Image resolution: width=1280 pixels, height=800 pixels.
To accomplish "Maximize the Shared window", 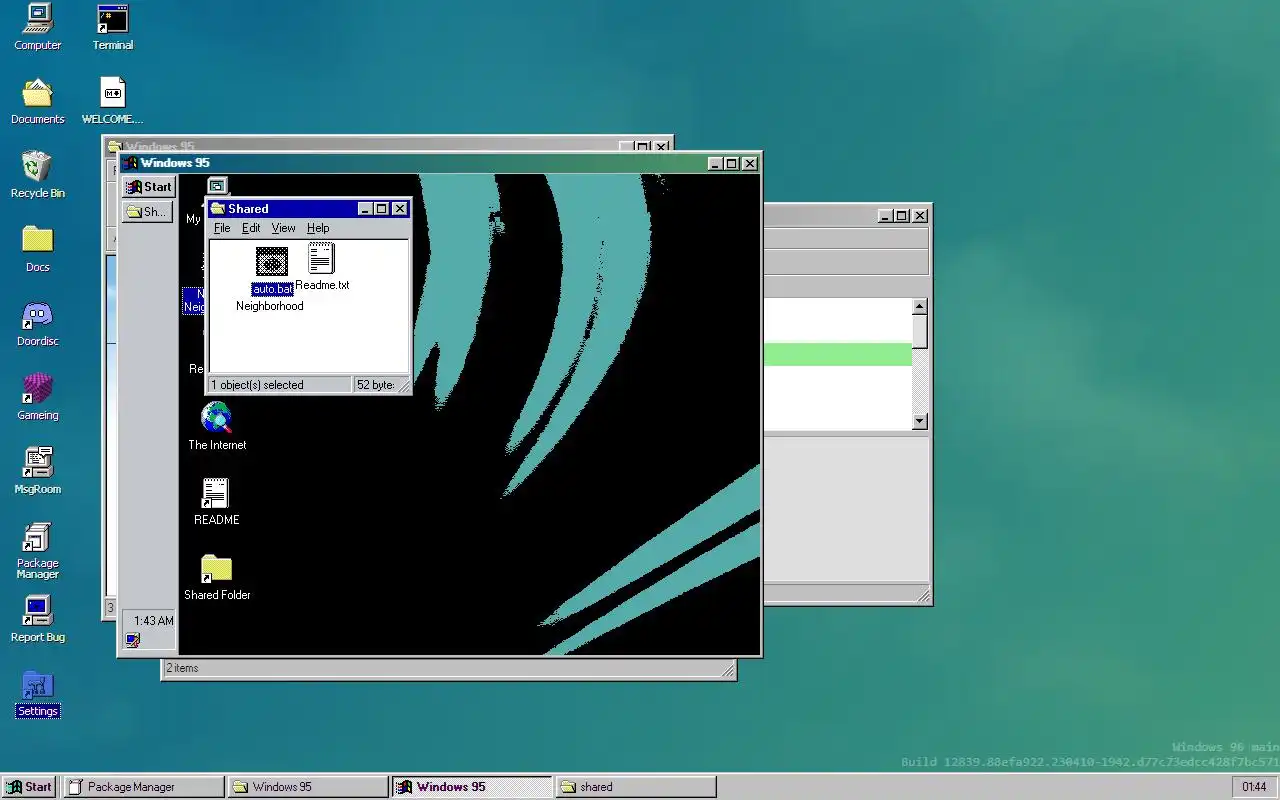I will coord(382,209).
